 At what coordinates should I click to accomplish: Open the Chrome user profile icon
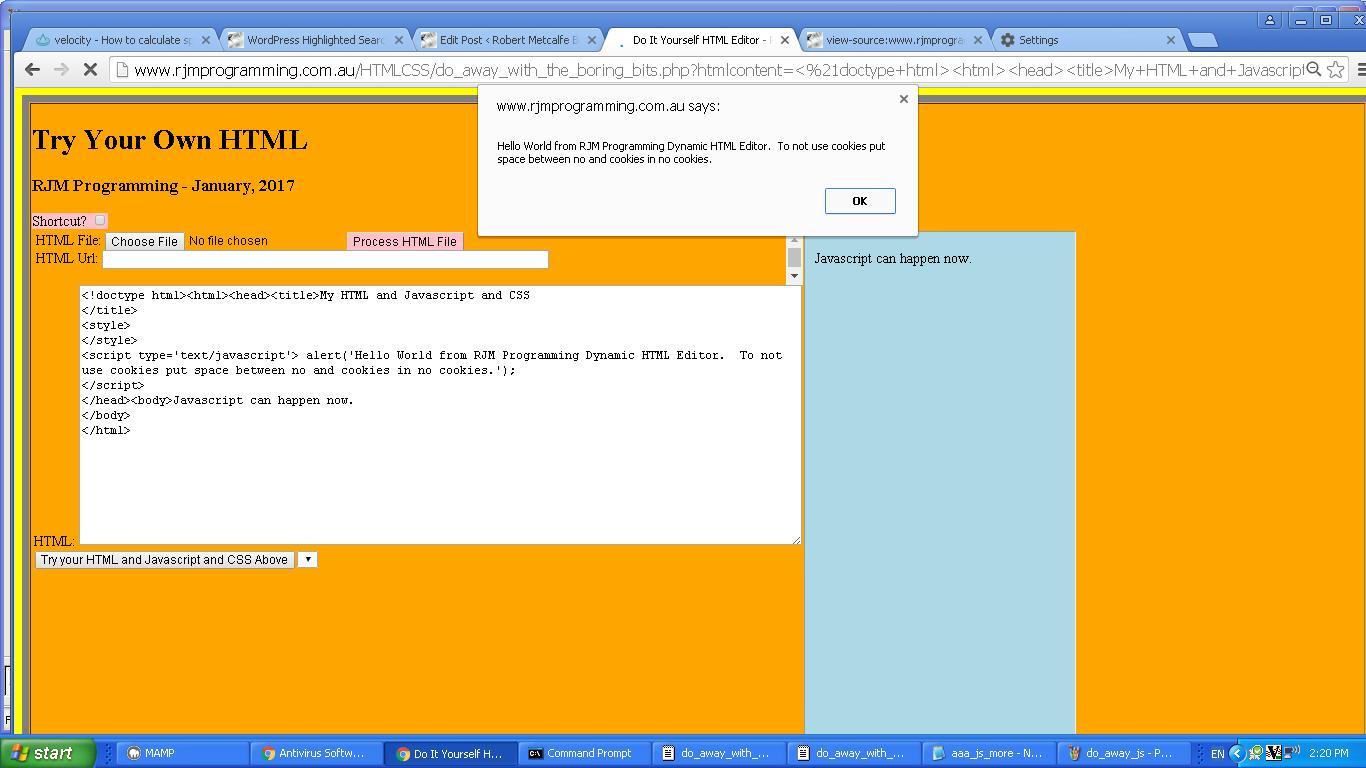click(x=1270, y=20)
